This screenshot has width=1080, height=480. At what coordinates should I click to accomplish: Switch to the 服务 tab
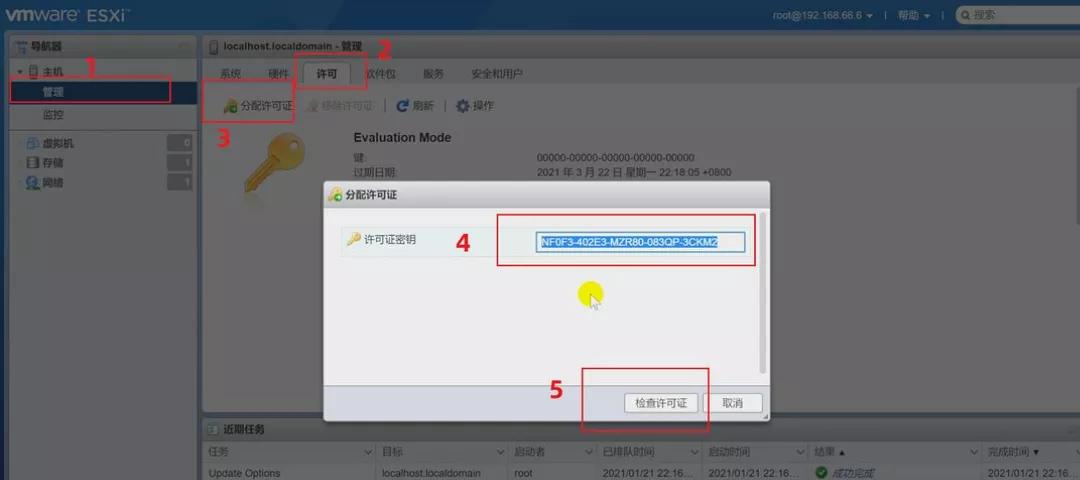433,74
